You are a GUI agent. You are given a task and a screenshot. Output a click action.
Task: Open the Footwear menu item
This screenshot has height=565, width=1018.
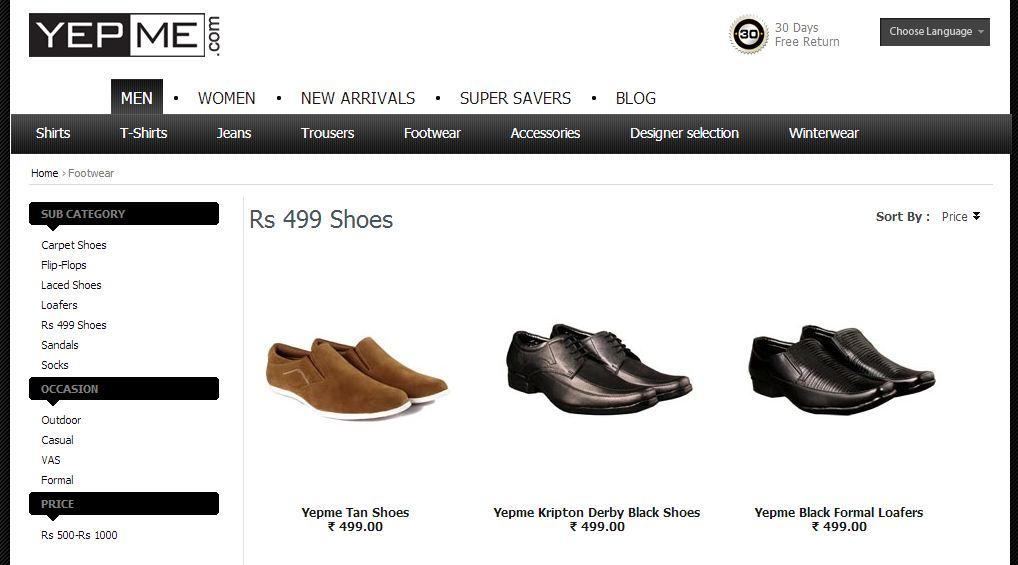click(432, 133)
